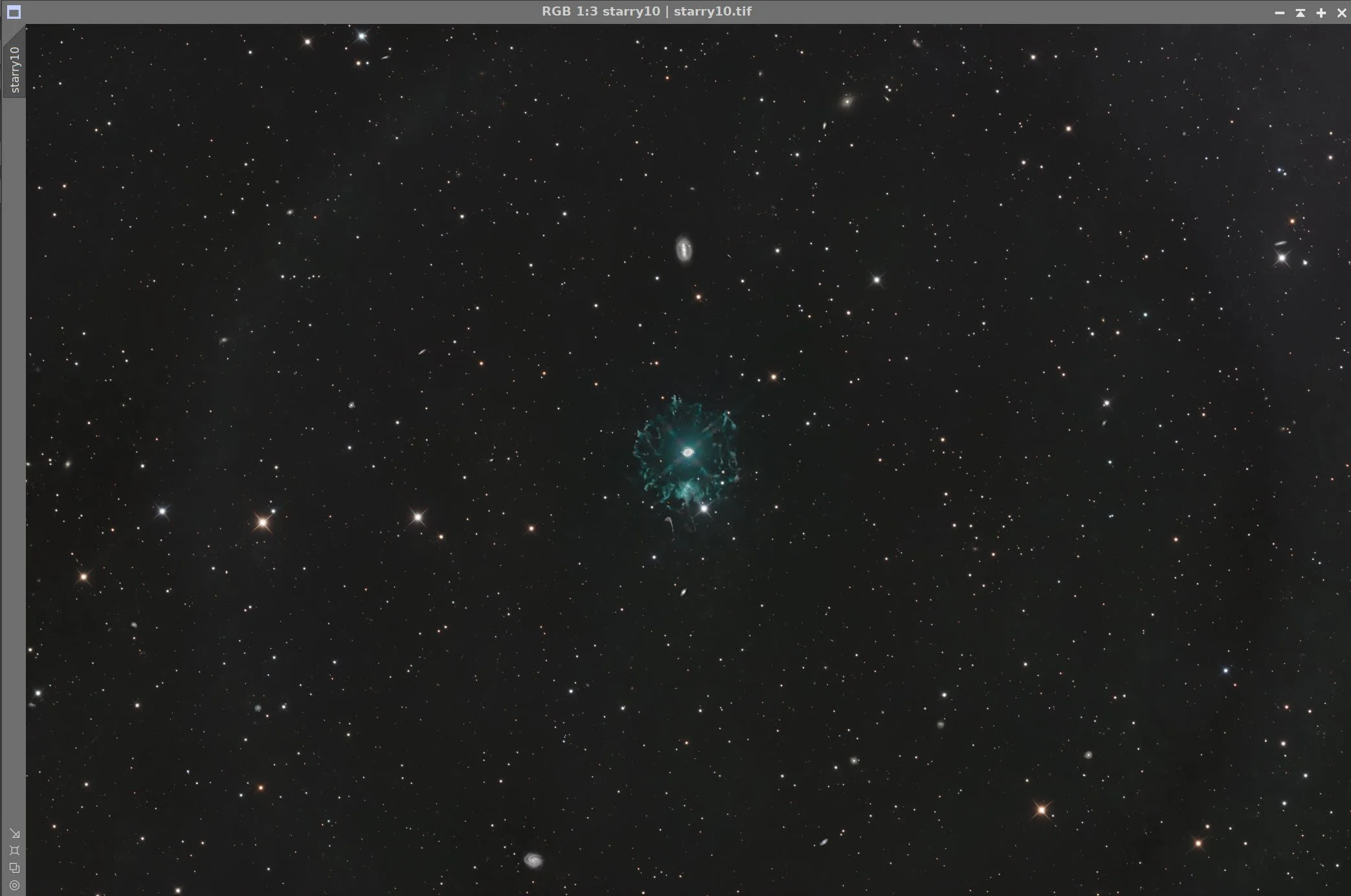Click the blue-white spiked star at far left
The image size is (1351, 896).
coord(162,511)
